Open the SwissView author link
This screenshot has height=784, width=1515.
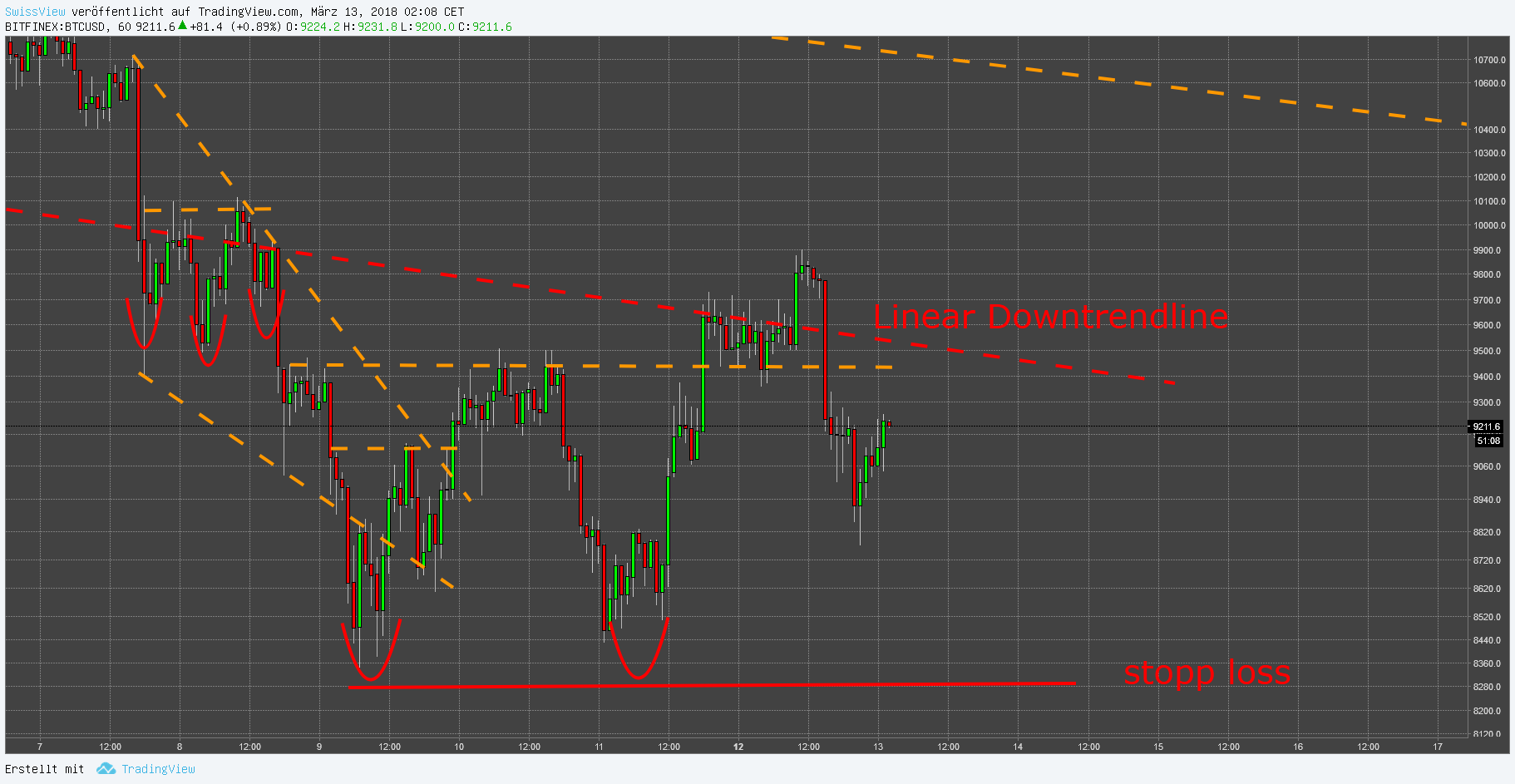point(35,12)
